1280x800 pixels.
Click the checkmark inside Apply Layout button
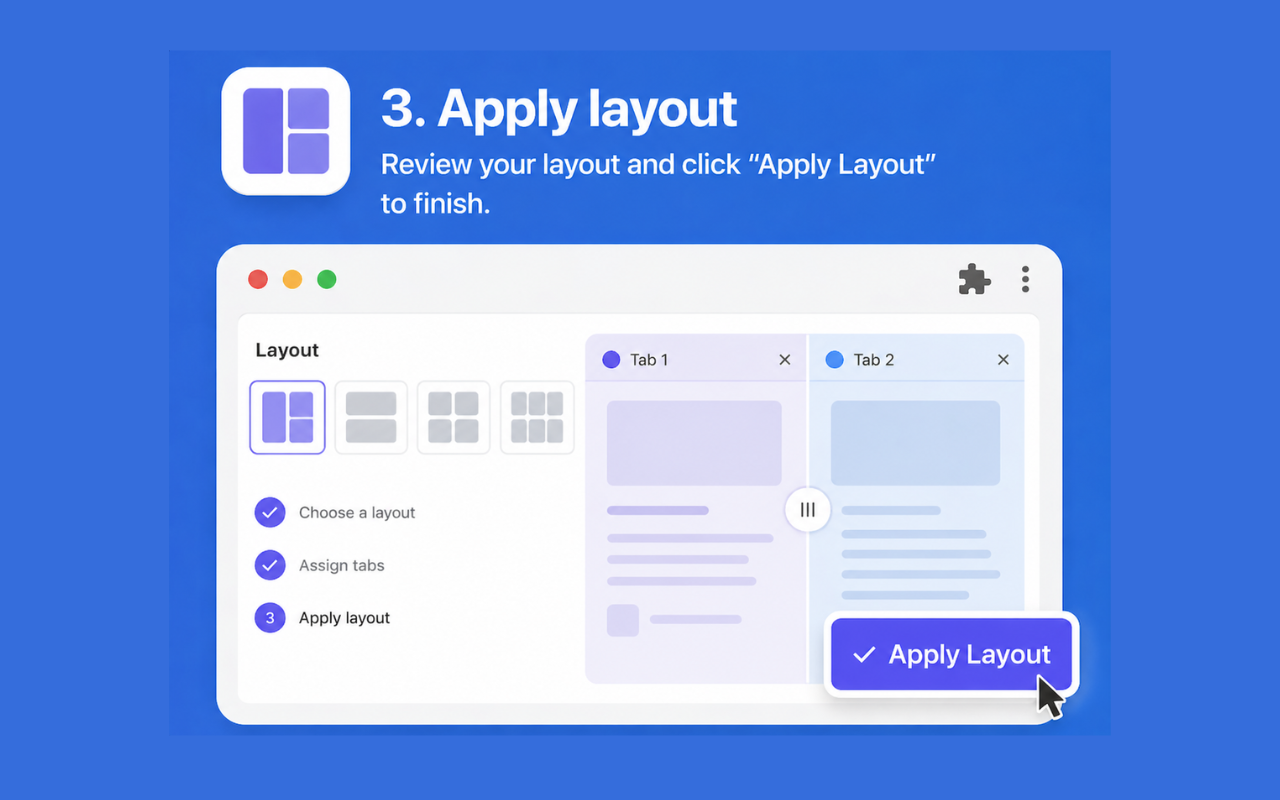(864, 655)
